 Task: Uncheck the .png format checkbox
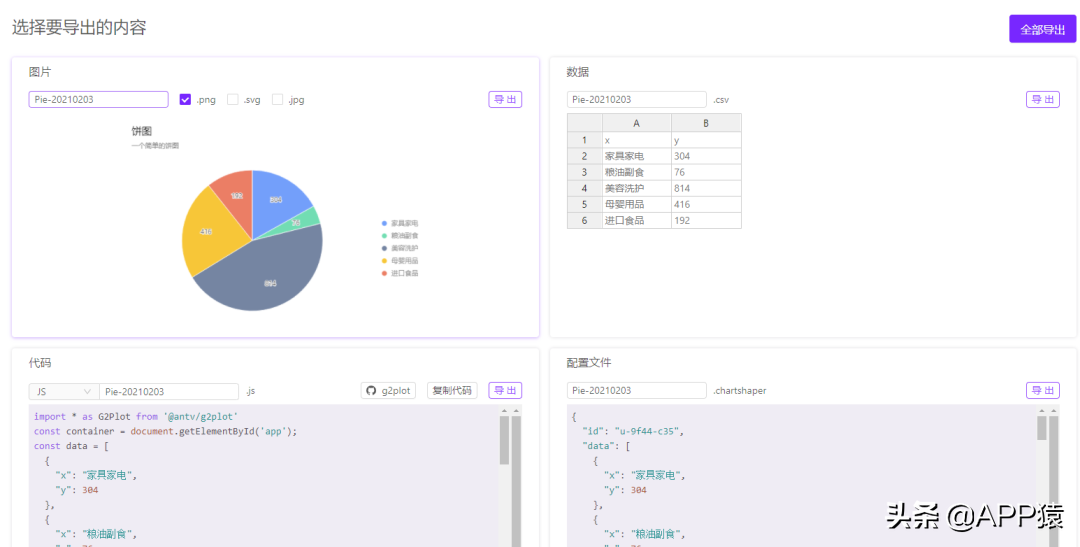[185, 99]
